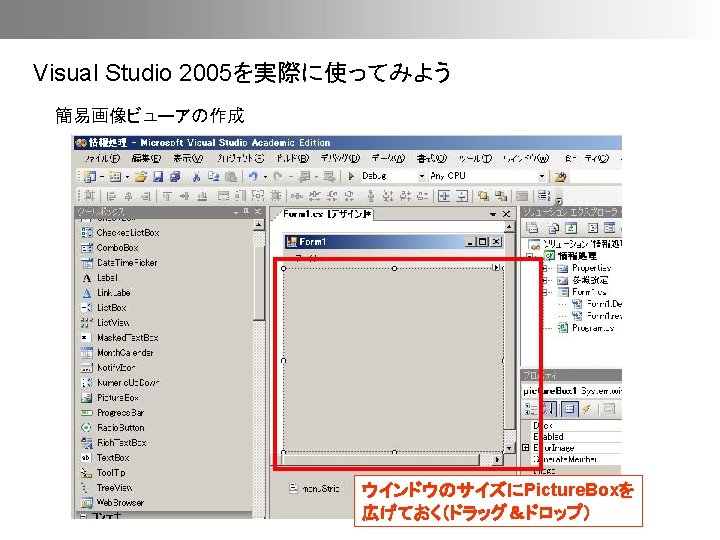
Task: Select the 参照設定 references node
Action: (x=583, y=280)
